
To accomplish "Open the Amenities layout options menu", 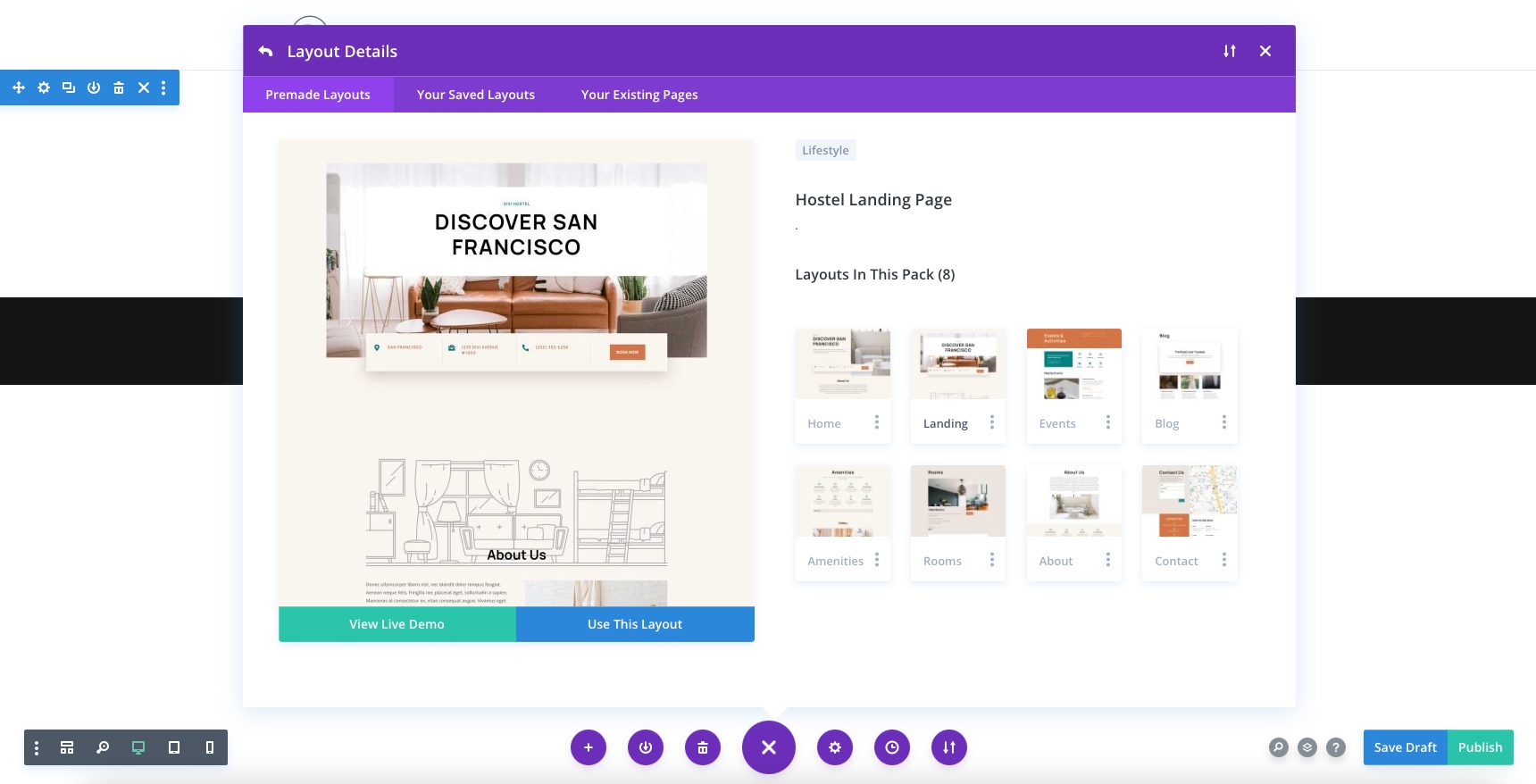I will [877, 560].
